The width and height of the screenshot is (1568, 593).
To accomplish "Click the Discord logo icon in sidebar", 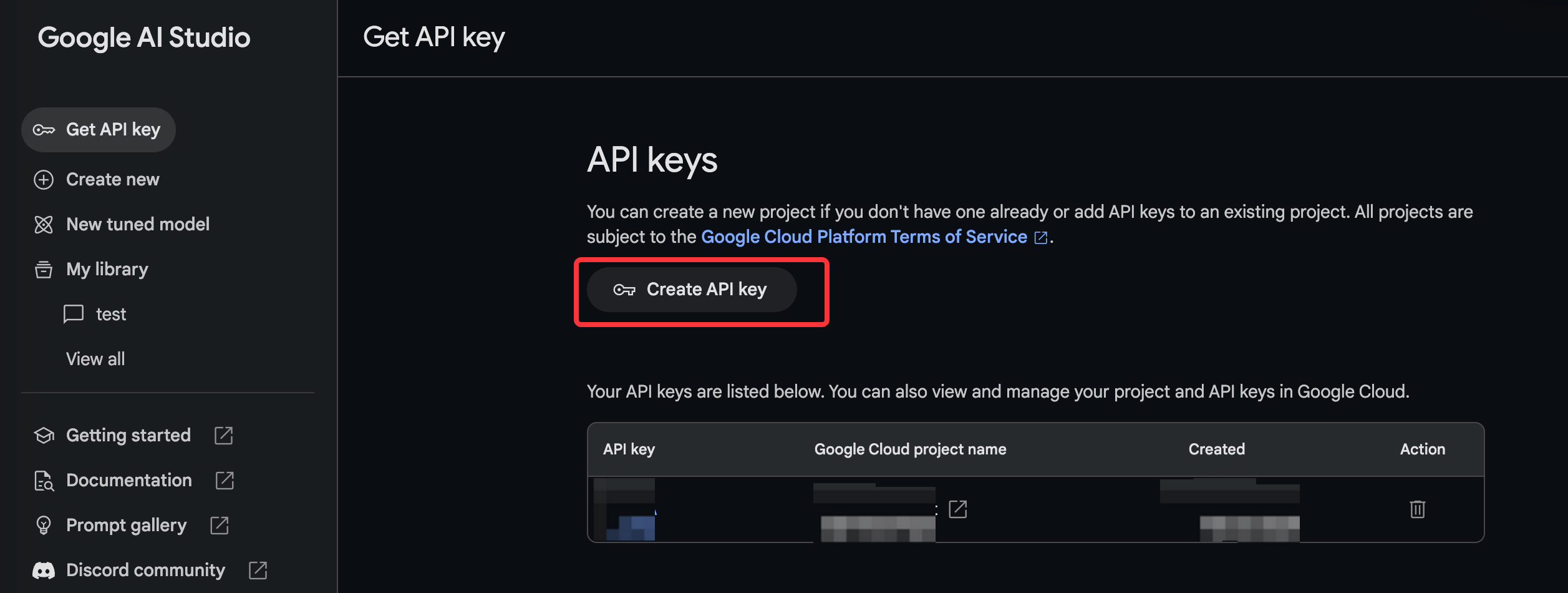I will (44, 571).
